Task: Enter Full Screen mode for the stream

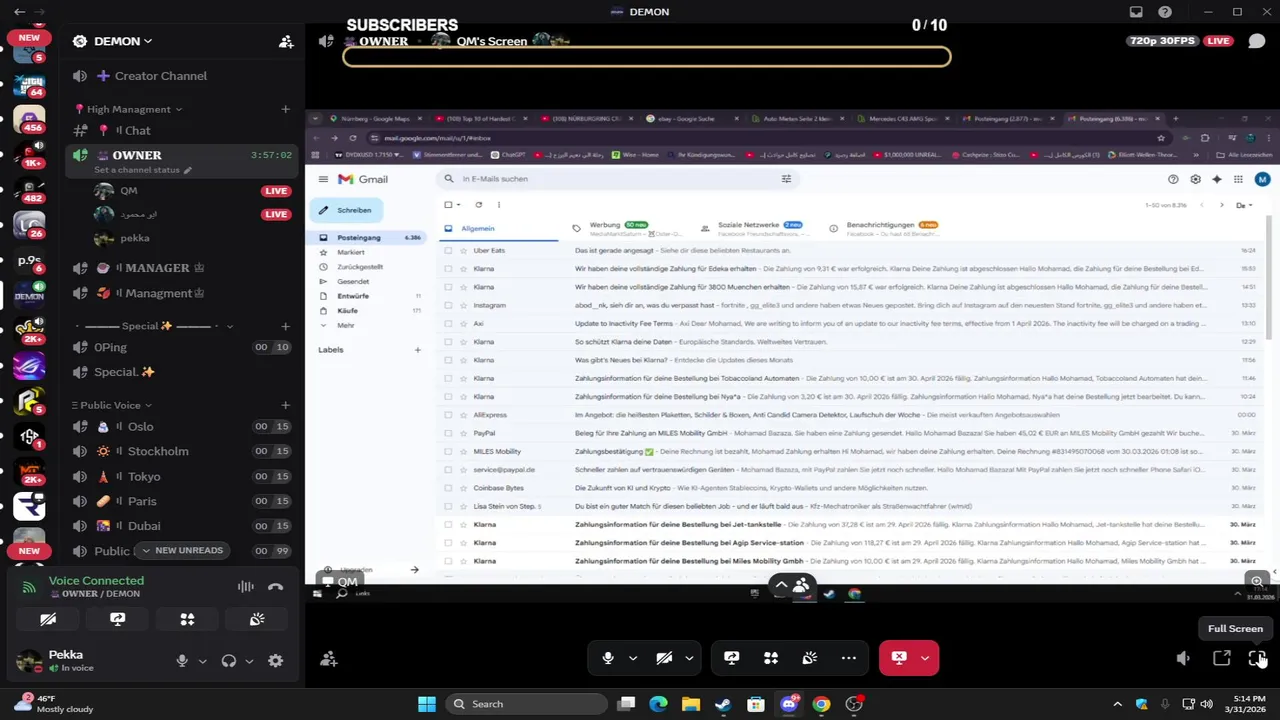Action: coord(1257,658)
